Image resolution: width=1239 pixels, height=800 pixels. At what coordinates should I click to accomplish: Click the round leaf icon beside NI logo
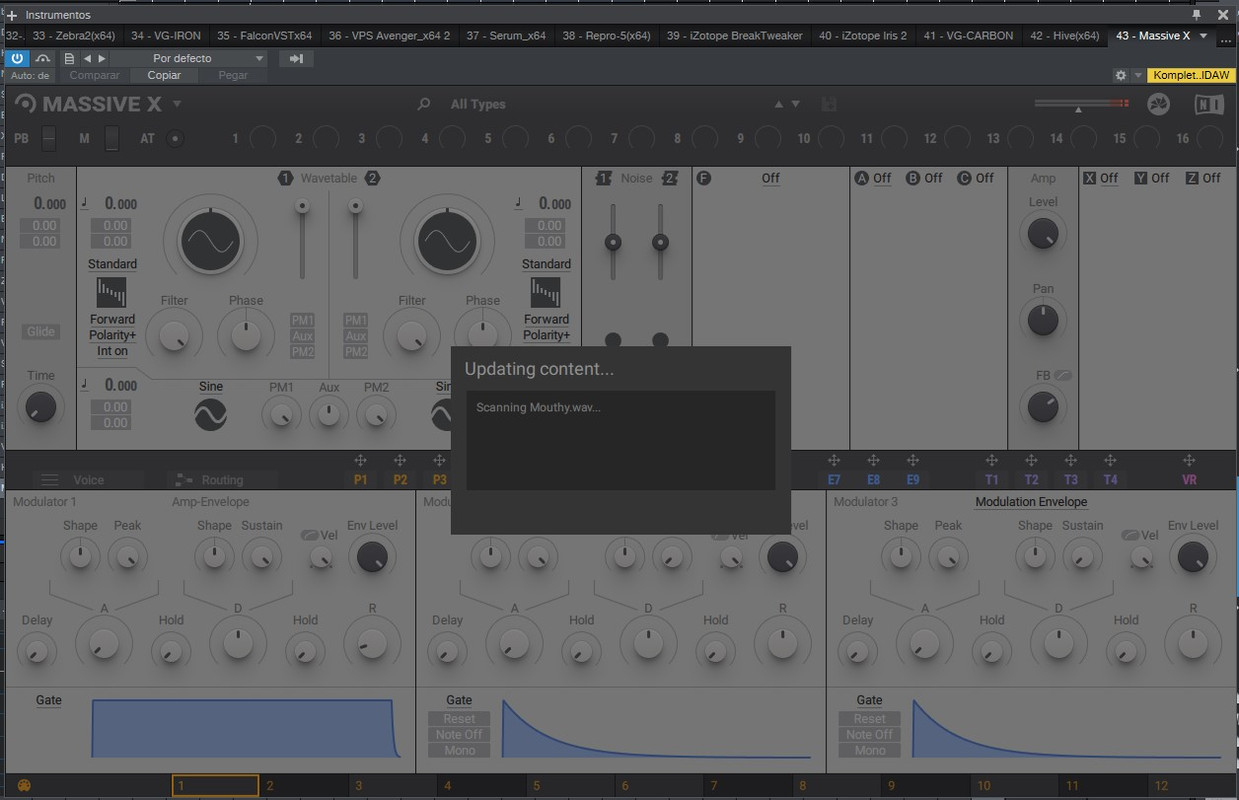pyautogui.click(x=1159, y=104)
